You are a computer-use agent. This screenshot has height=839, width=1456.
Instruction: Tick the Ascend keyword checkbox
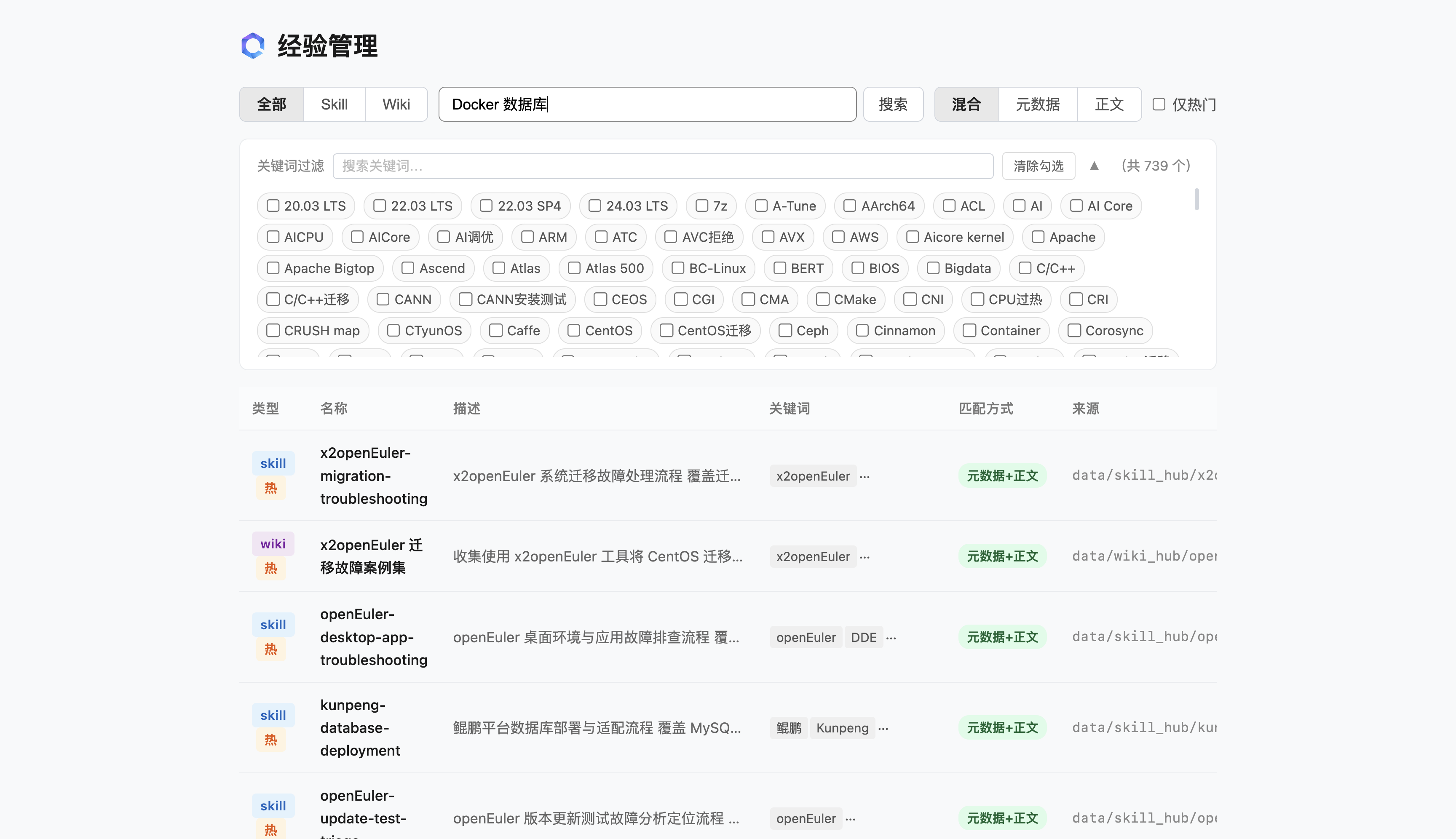[x=408, y=268]
